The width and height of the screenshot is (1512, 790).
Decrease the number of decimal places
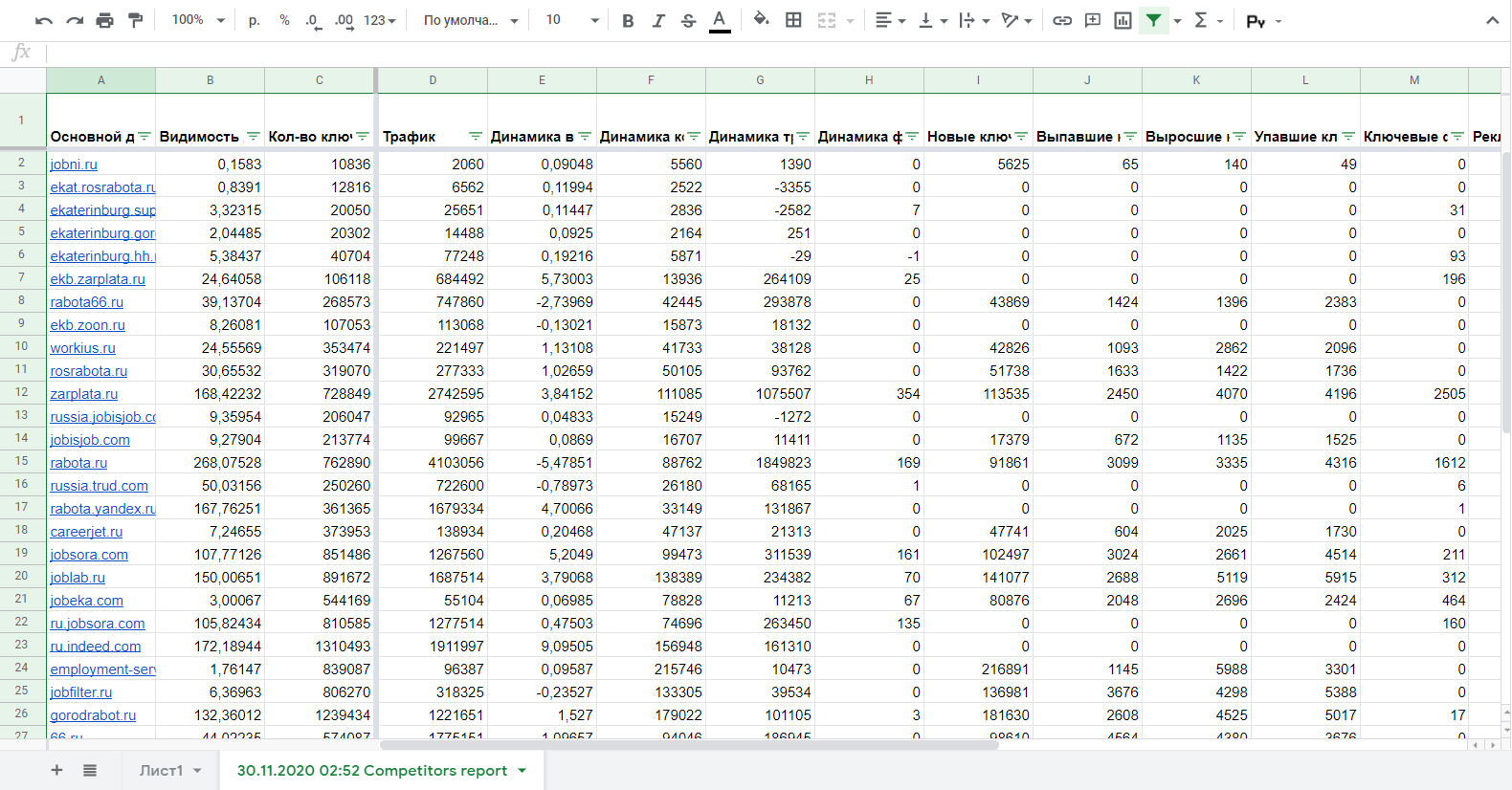tap(313, 20)
